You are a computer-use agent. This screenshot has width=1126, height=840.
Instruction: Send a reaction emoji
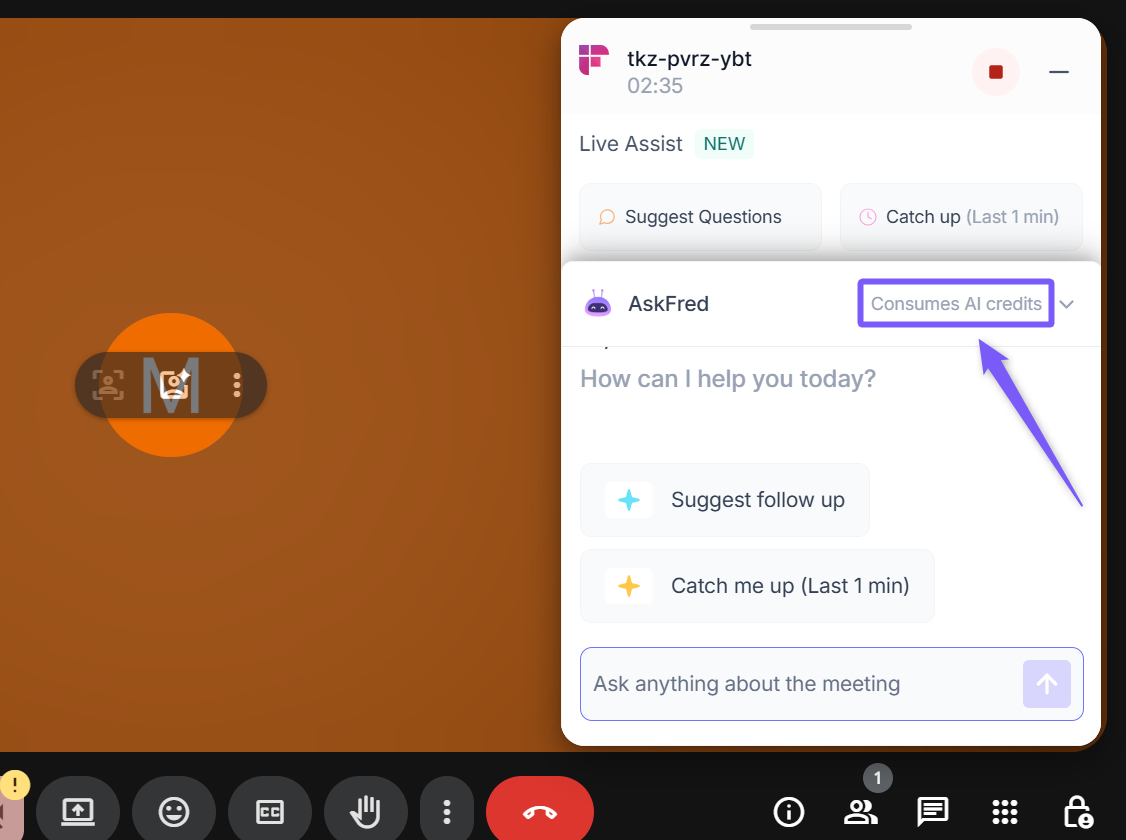(x=174, y=812)
